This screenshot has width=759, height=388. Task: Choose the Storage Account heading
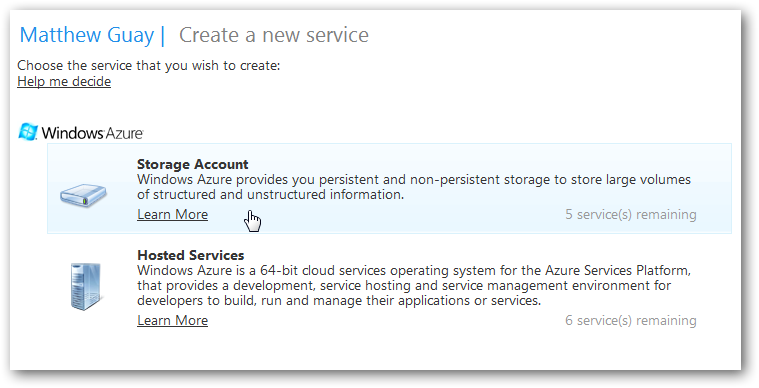coord(193,164)
